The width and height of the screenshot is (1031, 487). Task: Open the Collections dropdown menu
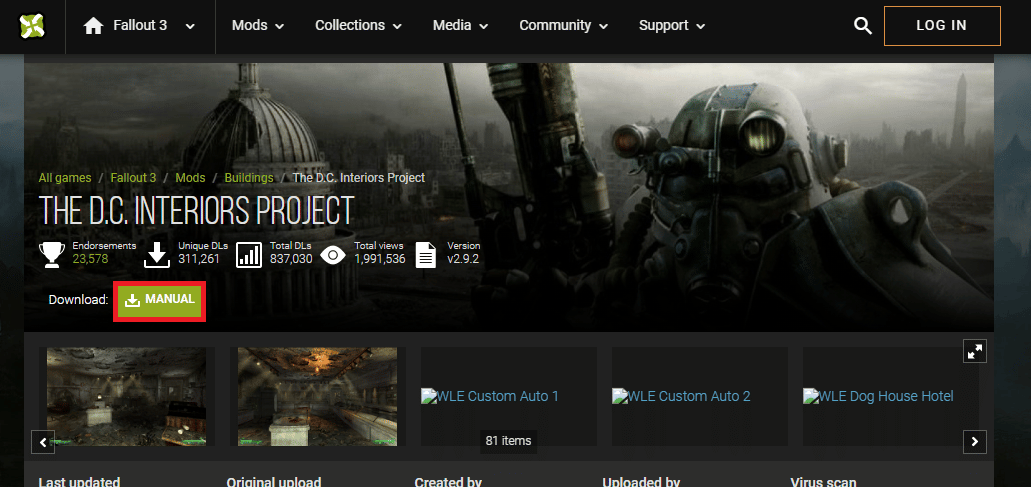(358, 26)
